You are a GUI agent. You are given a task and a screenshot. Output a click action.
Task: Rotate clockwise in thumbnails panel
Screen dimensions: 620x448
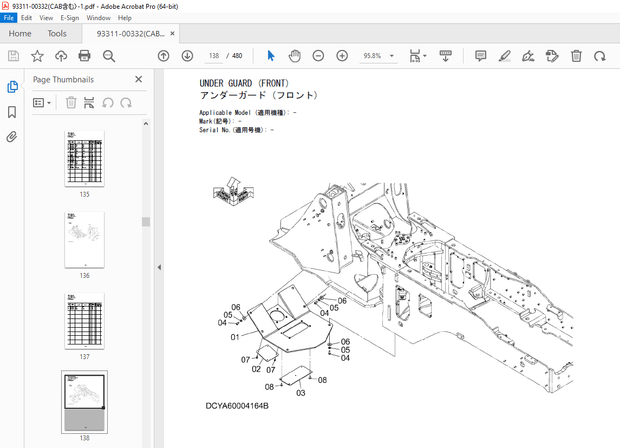126,103
